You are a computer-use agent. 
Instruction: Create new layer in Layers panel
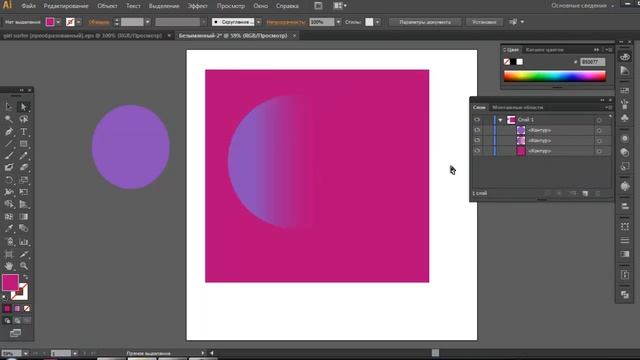tap(585, 193)
